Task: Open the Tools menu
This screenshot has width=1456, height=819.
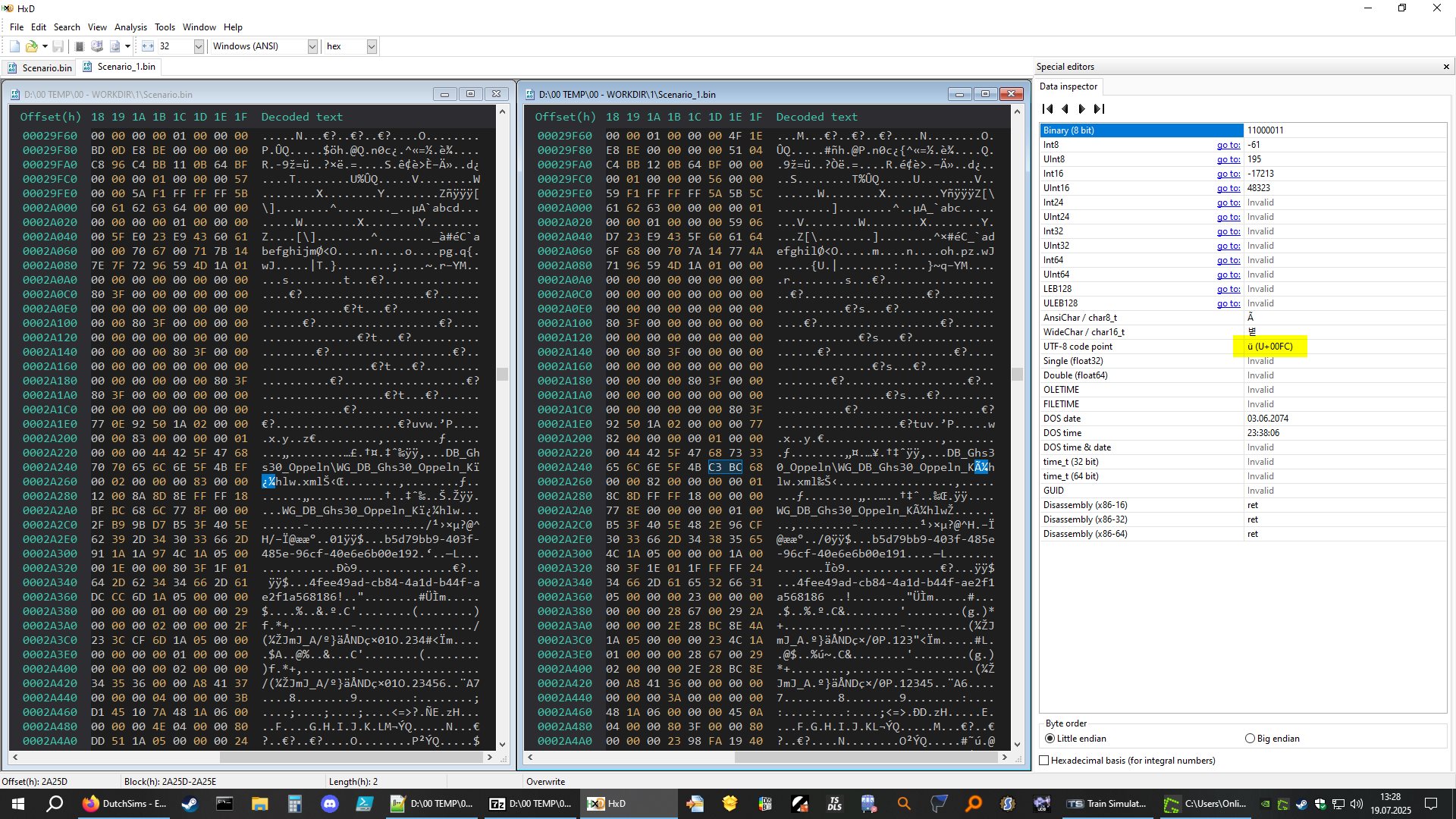Action: point(165,27)
